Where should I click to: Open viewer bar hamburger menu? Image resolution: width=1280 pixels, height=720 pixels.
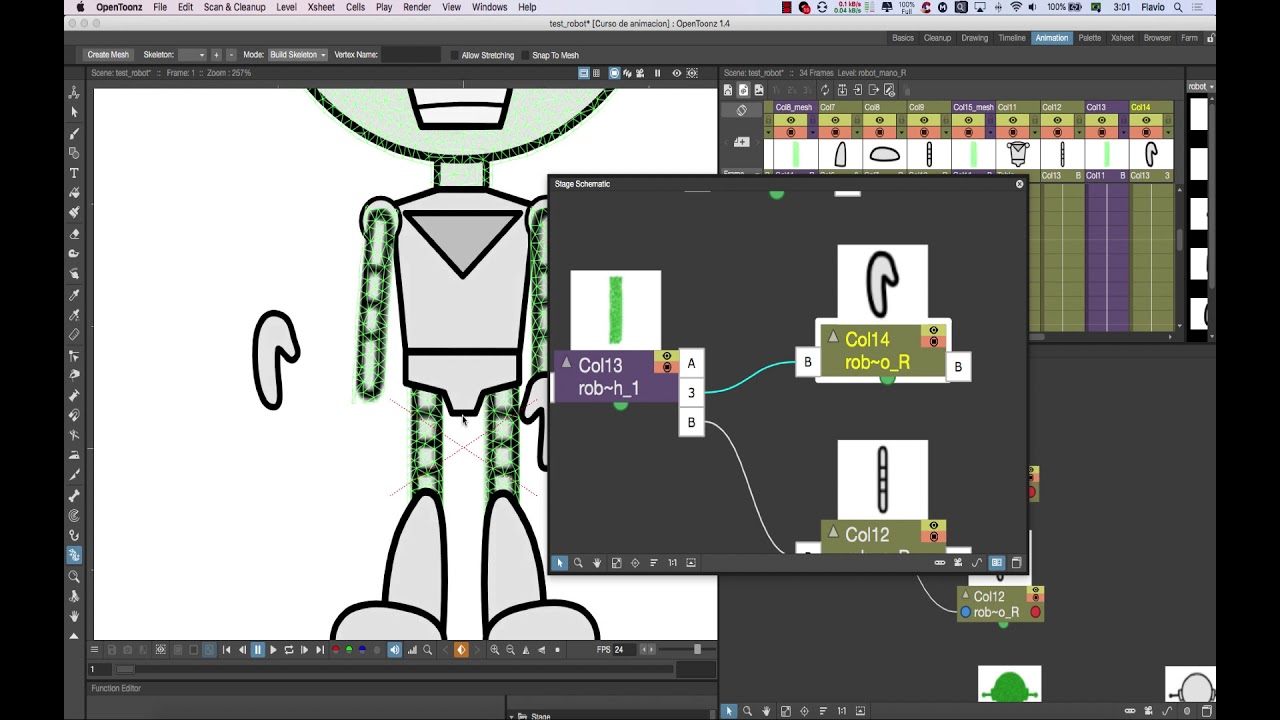[x=94, y=650]
